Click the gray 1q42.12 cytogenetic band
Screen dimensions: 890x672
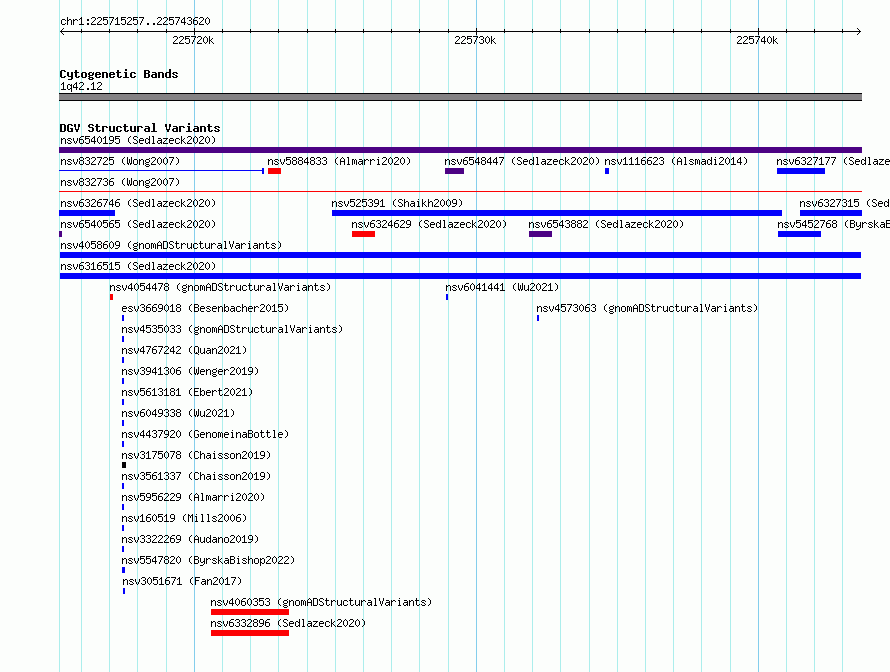pyautogui.click(x=460, y=97)
